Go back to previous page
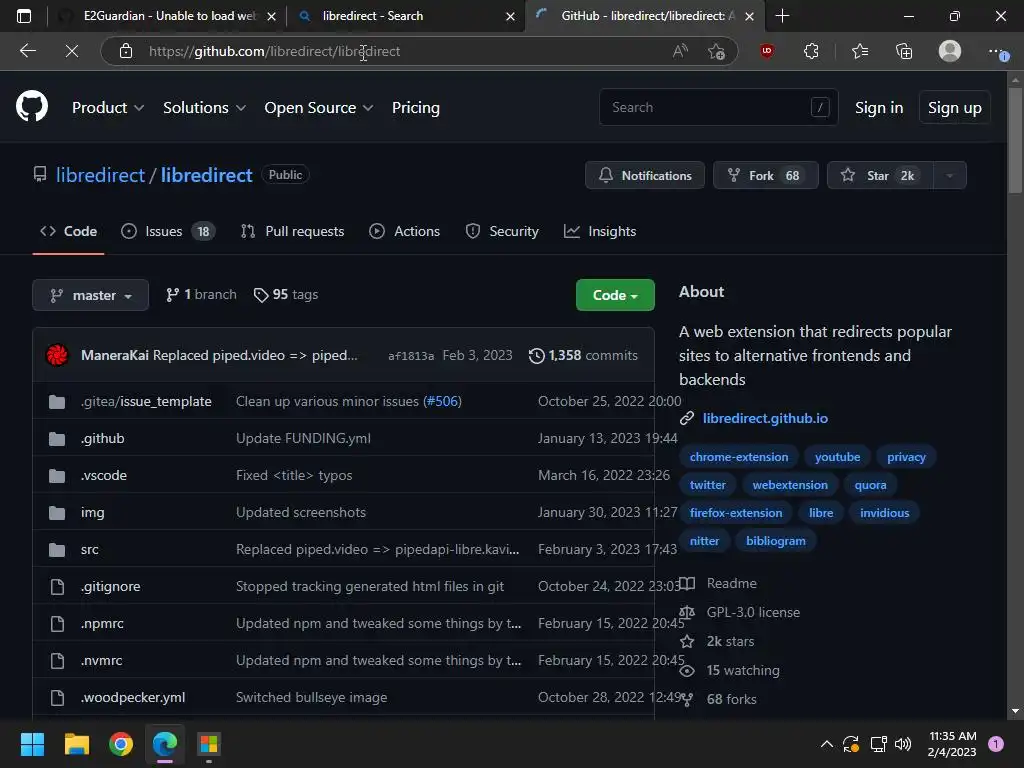This screenshot has height=768, width=1024. tap(27, 51)
